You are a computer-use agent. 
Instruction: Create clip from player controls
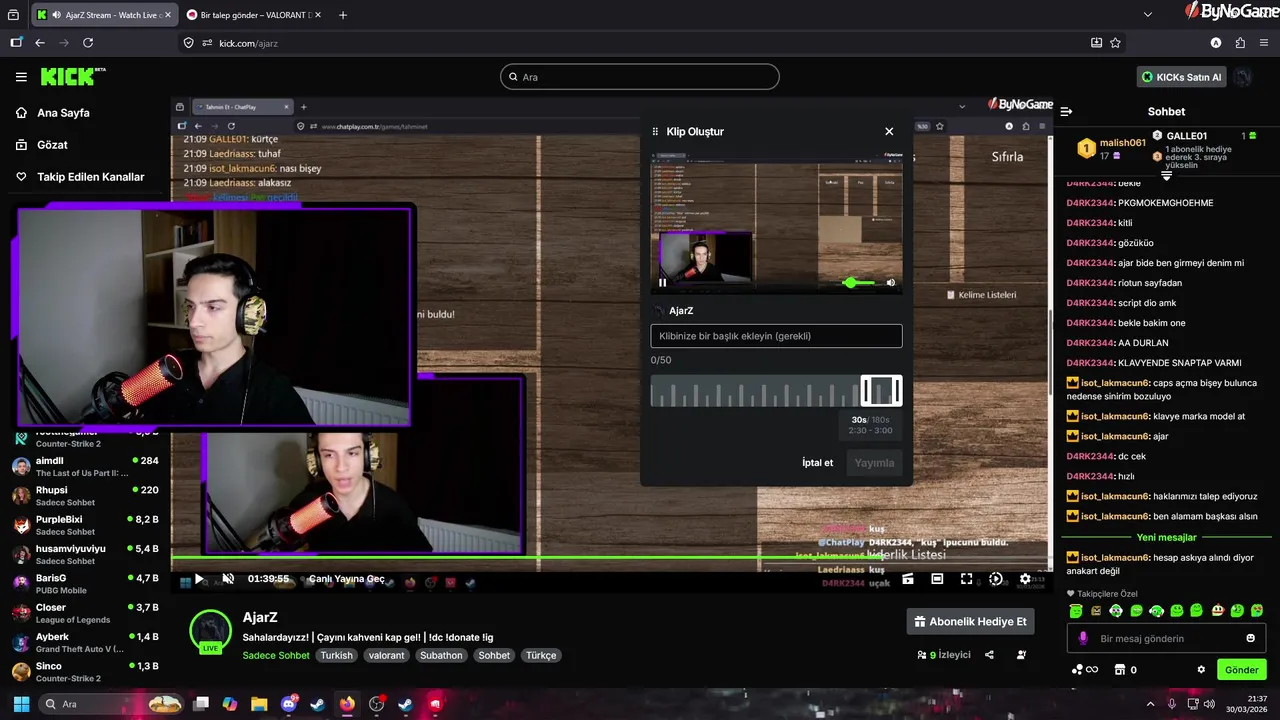[x=908, y=579]
